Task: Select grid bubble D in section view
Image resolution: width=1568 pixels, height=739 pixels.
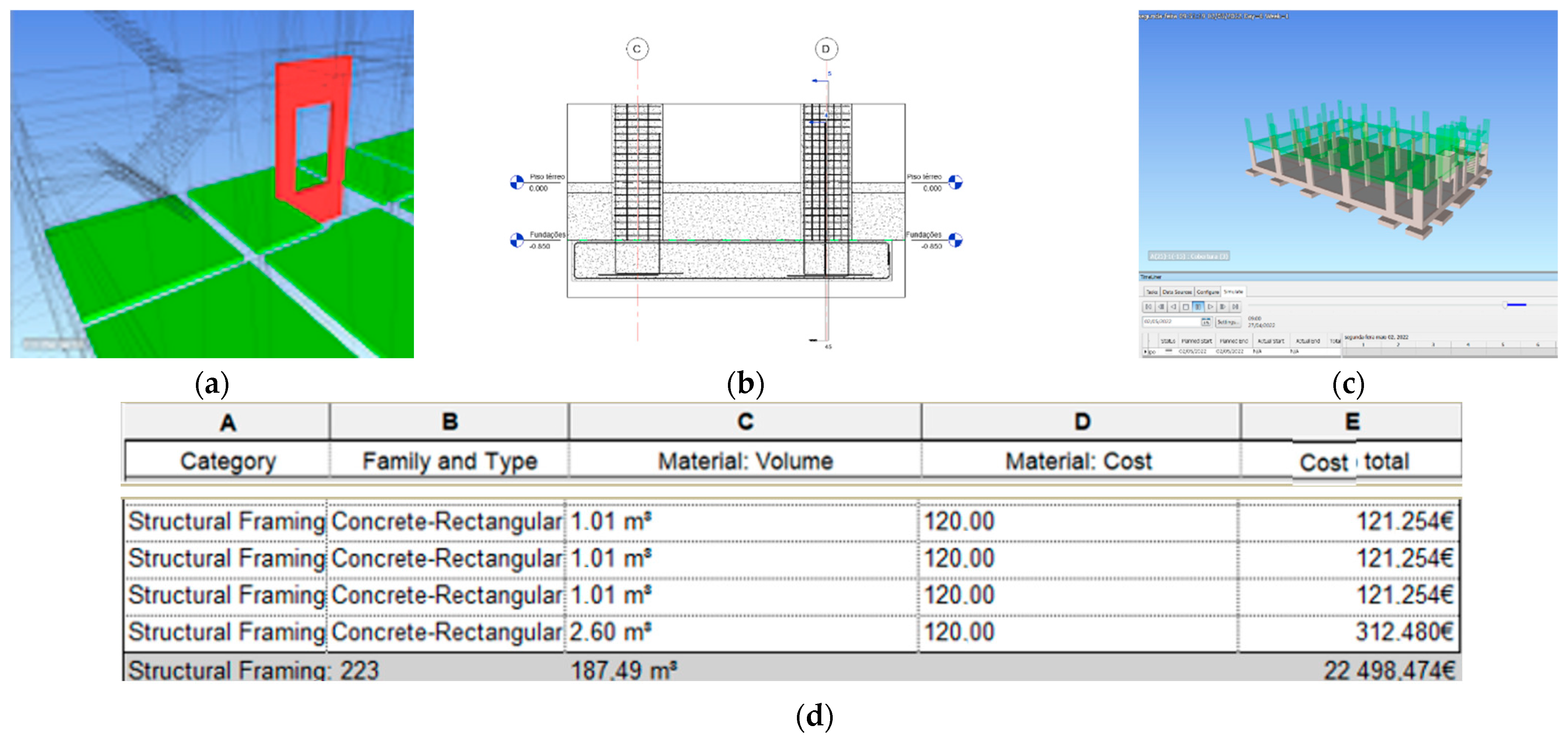Action: coord(826,49)
